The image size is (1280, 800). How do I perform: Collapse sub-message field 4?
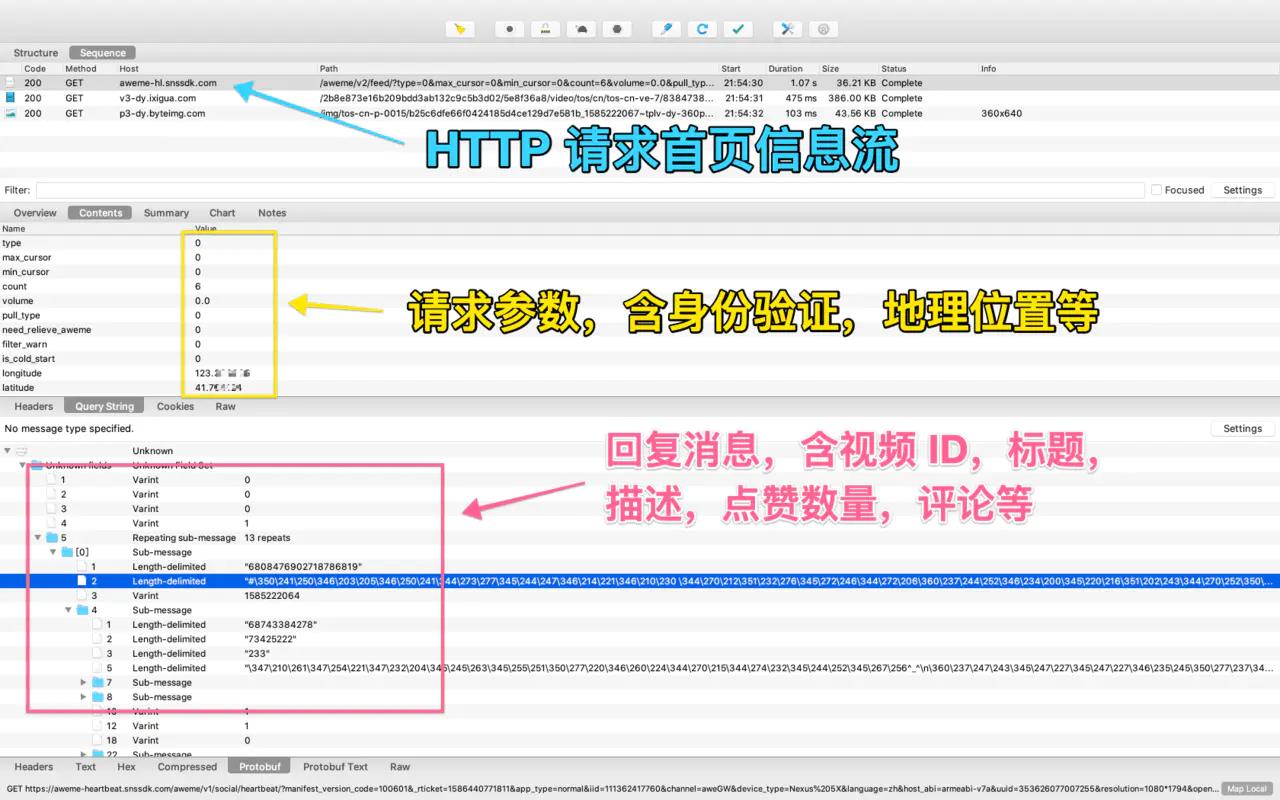(68, 610)
